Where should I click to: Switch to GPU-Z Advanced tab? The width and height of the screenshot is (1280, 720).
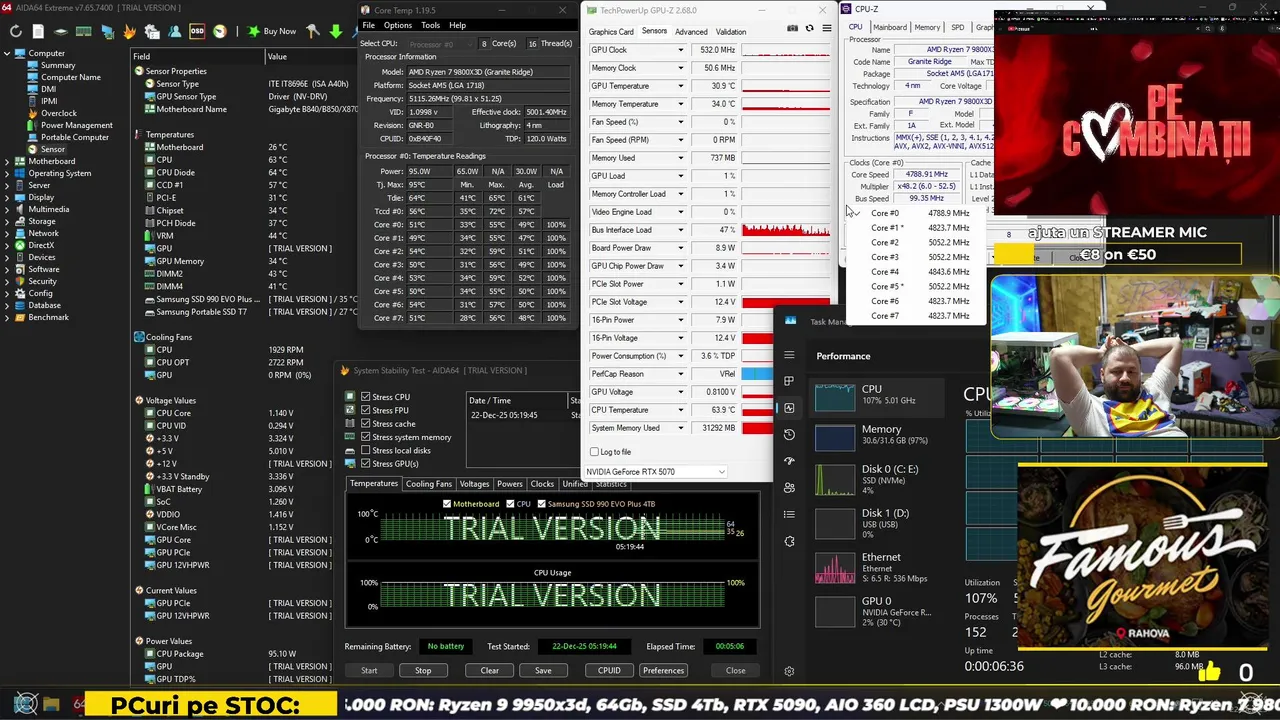tap(691, 31)
